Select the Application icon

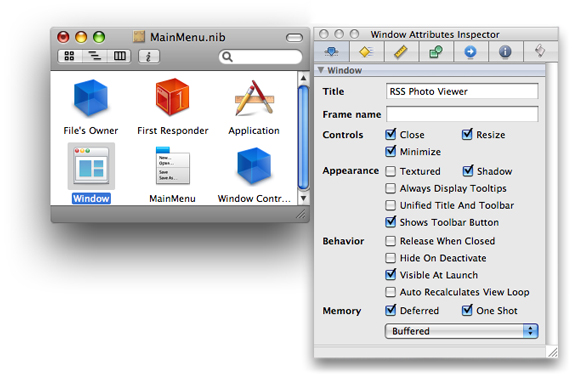click(x=254, y=98)
